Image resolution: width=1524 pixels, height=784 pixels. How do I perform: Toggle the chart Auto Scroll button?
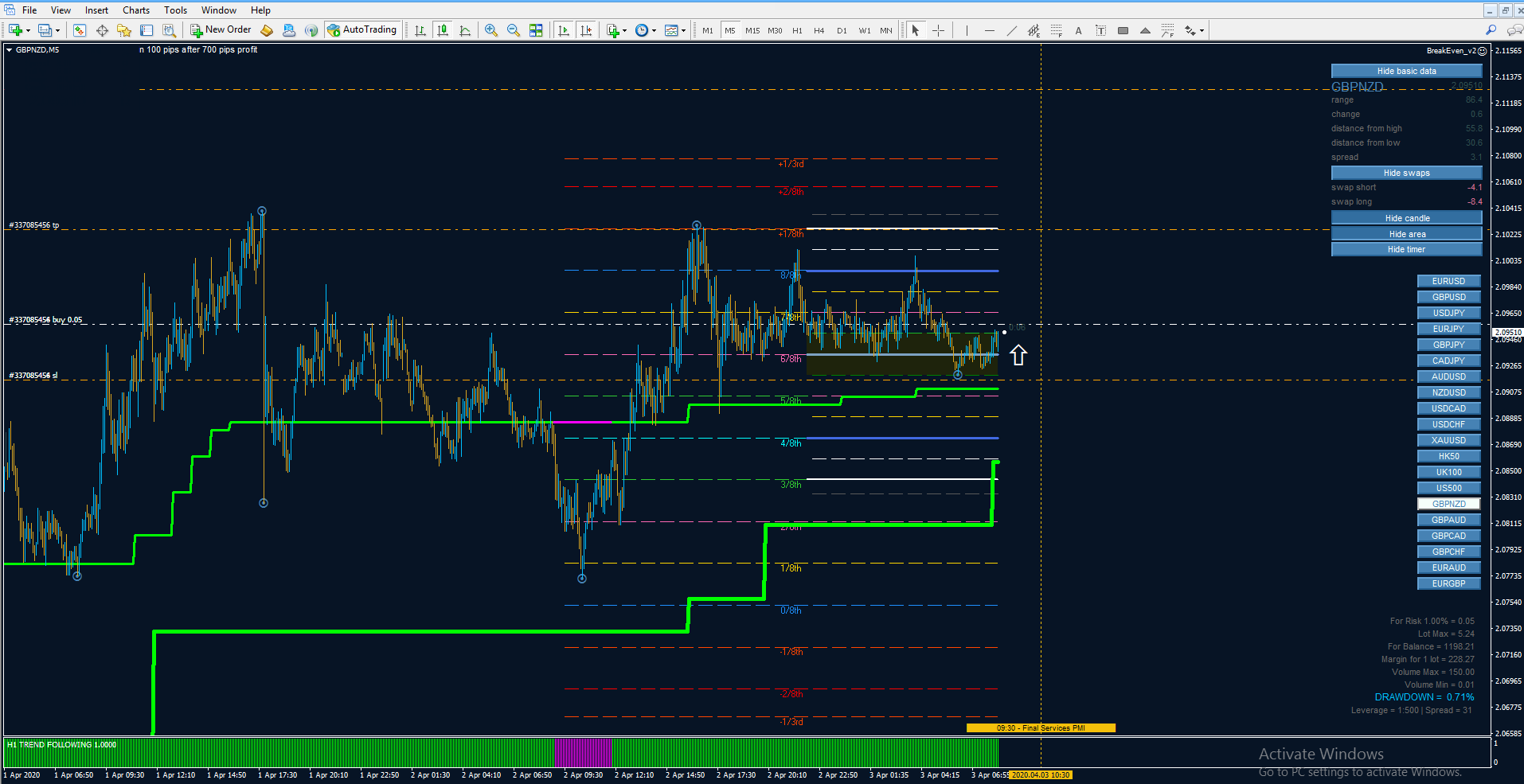tap(564, 30)
